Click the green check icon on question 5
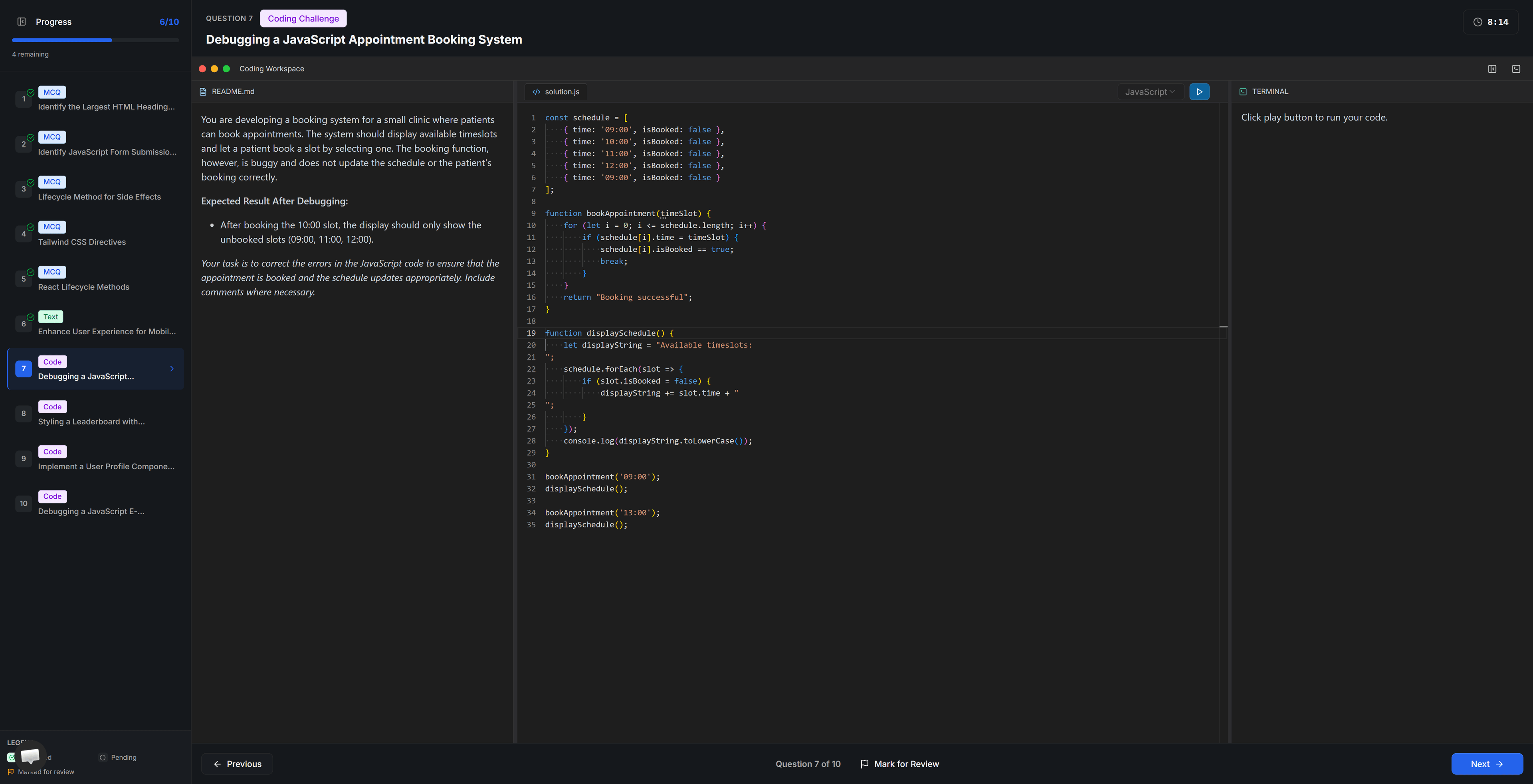This screenshot has height=784, width=1533. click(x=30, y=273)
